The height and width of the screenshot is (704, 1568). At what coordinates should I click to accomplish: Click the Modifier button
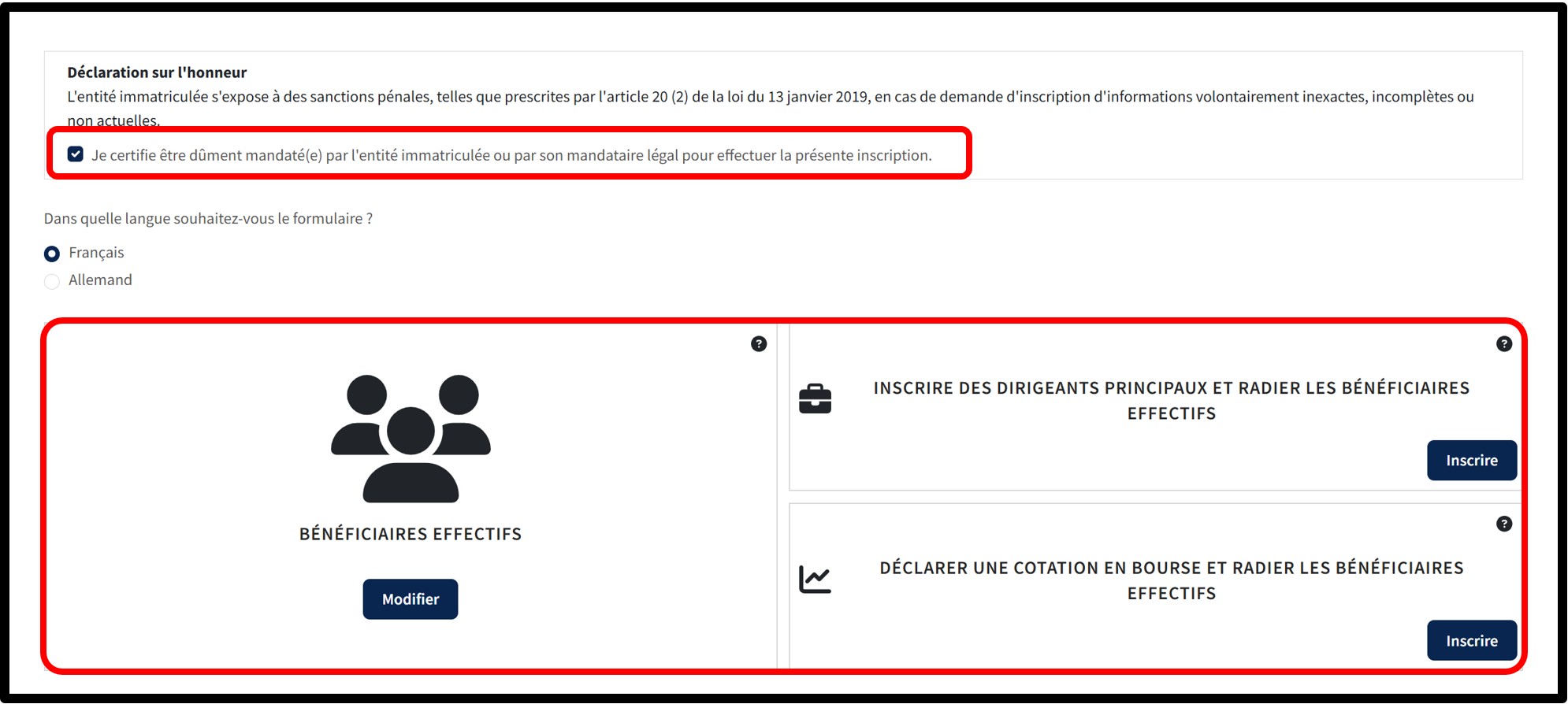(x=411, y=599)
